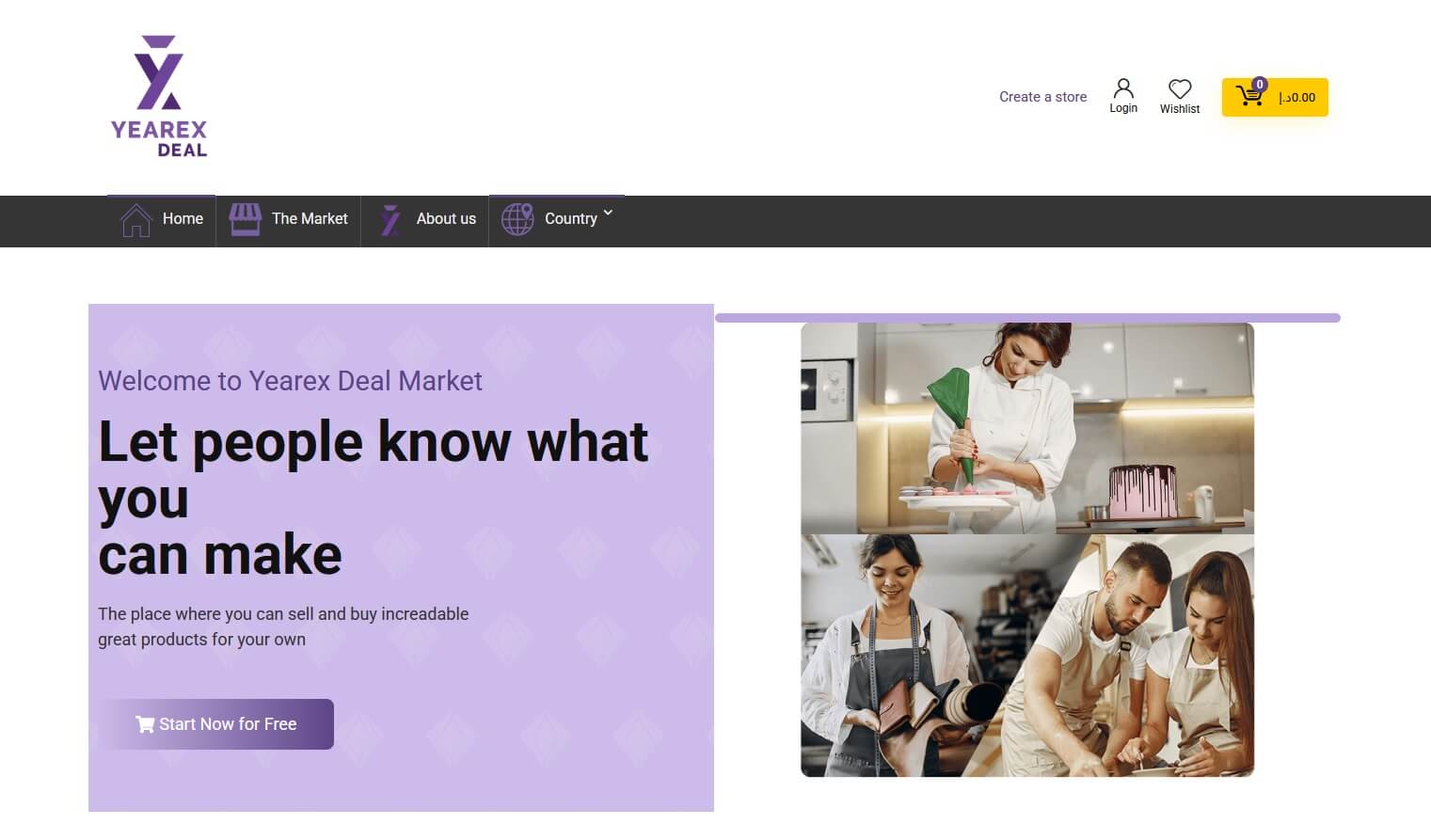Click the About us Y icon
The width and height of the screenshot is (1431, 840).
point(390,220)
